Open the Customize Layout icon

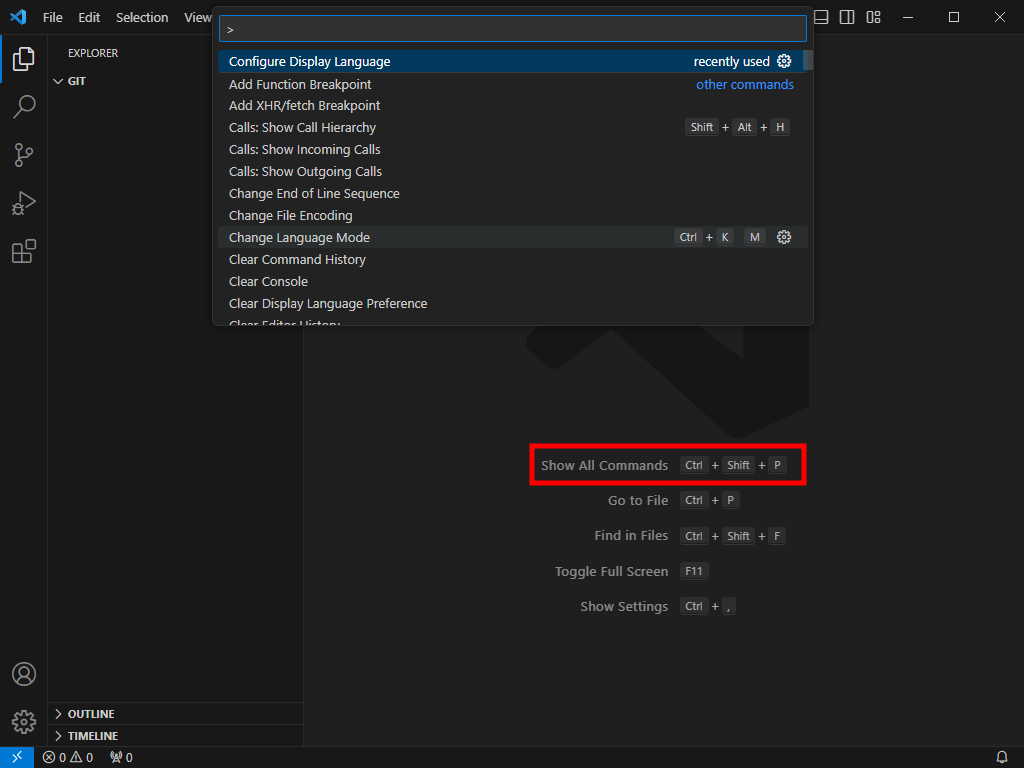pos(873,17)
